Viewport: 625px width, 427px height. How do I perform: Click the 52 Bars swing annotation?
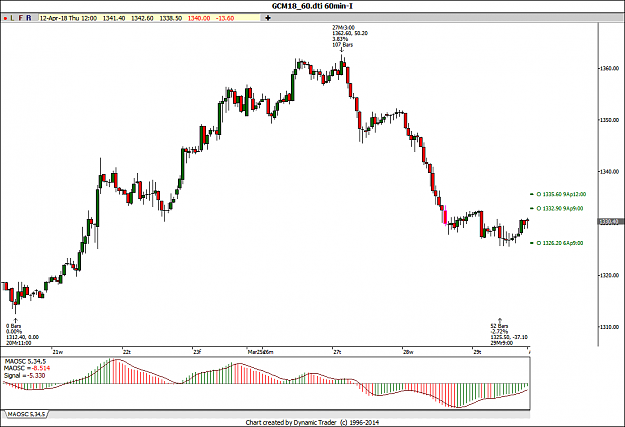click(x=509, y=334)
